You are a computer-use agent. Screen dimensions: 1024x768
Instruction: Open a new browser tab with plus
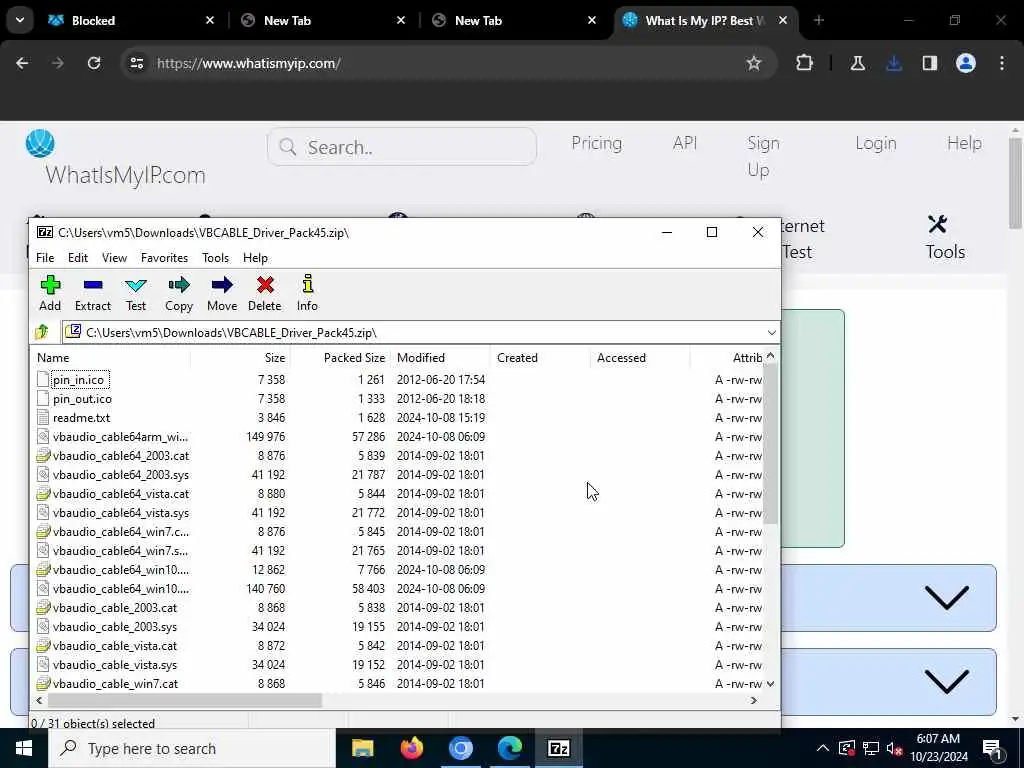[818, 21]
